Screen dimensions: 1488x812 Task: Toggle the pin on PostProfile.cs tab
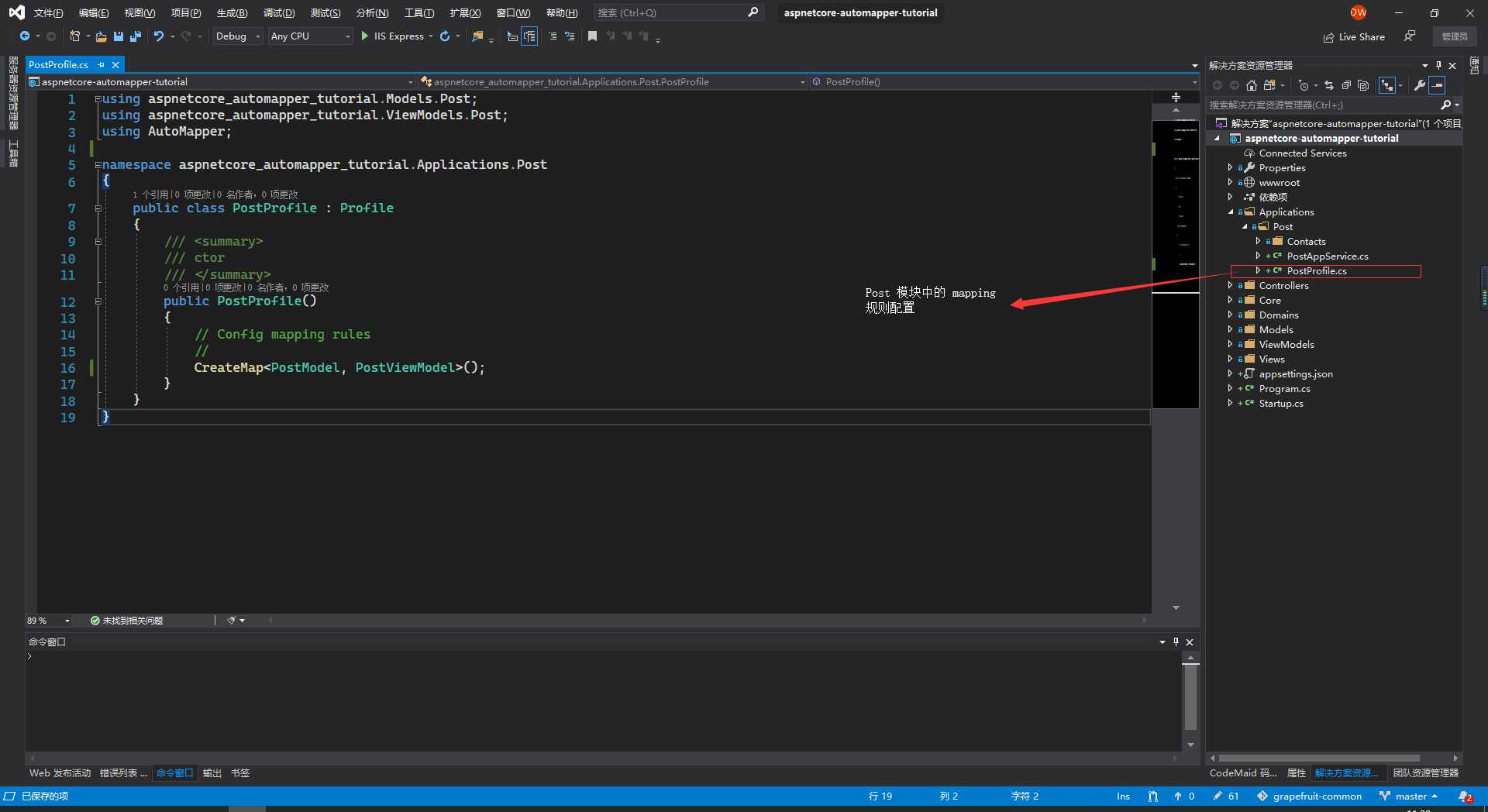(x=101, y=65)
